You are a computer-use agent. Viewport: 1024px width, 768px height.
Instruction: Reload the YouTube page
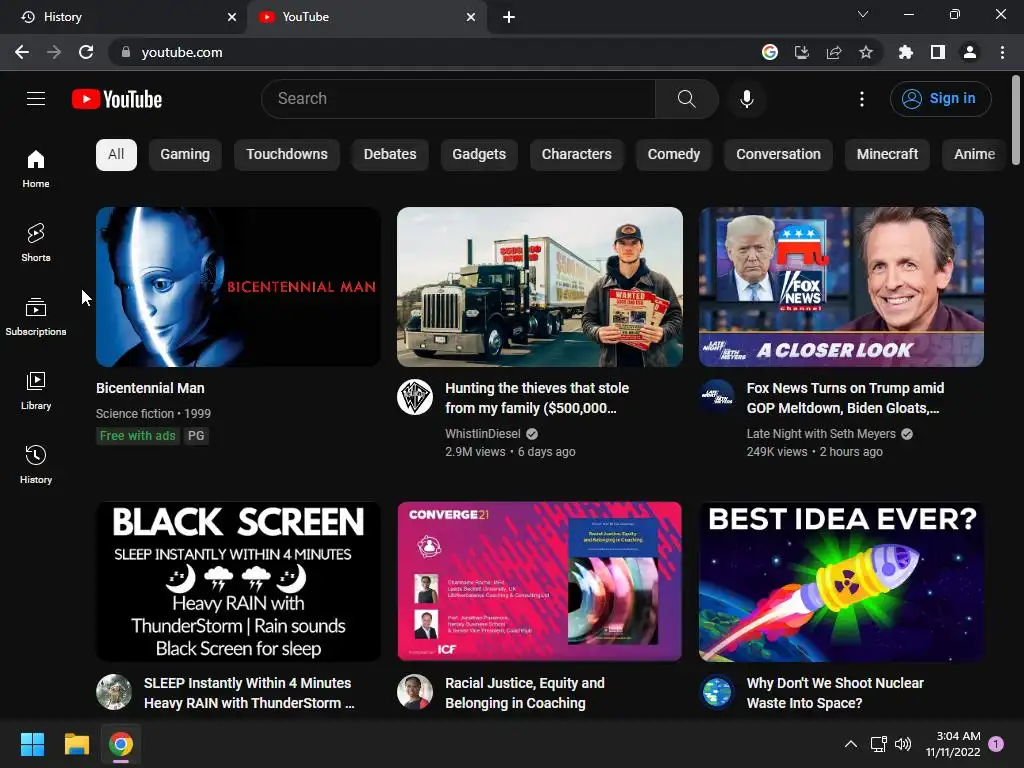click(86, 52)
